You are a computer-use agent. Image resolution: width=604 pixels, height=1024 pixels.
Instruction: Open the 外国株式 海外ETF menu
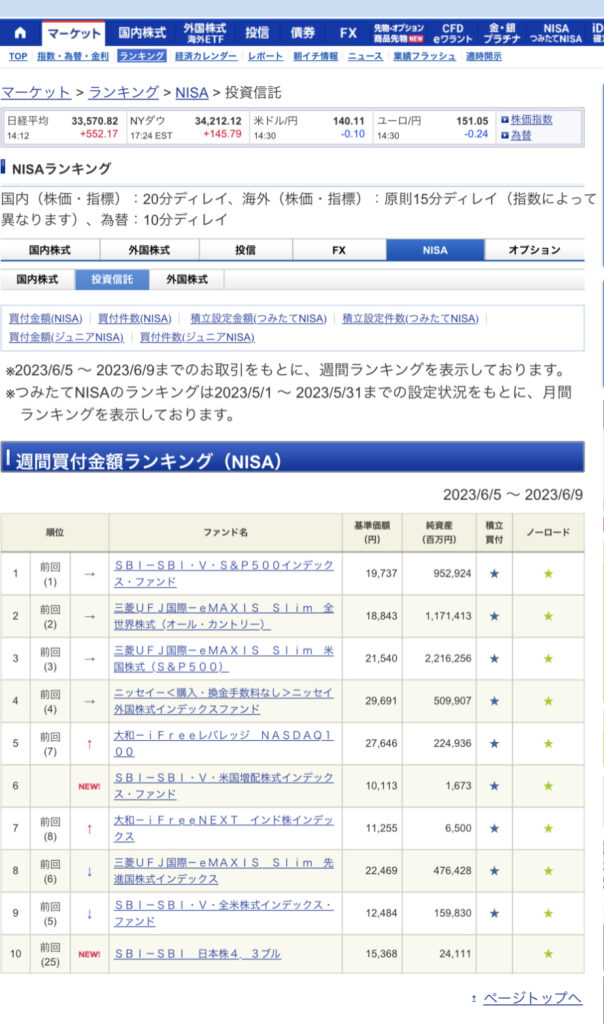[x=204, y=33]
